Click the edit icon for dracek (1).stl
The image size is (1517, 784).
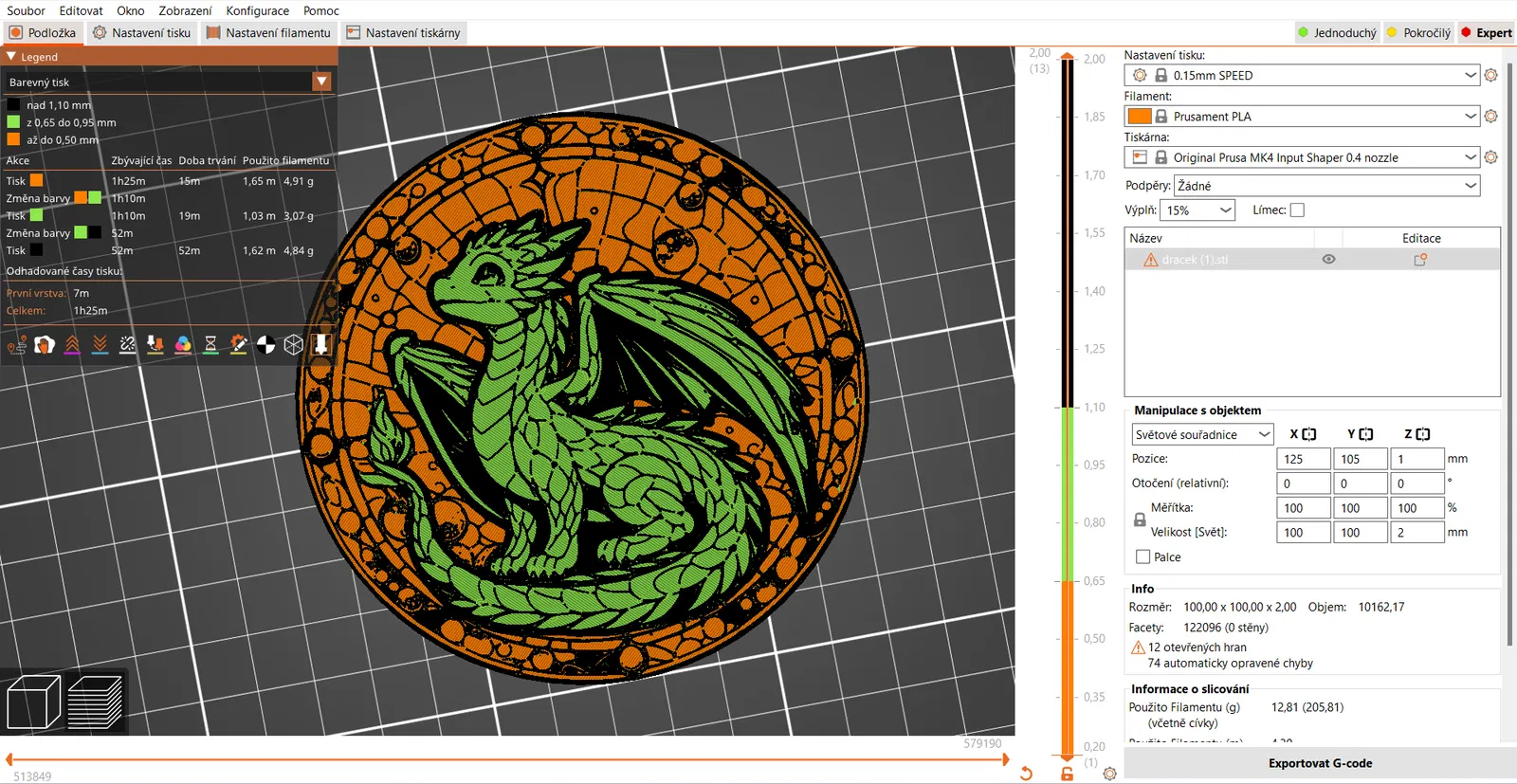point(1420,260)
